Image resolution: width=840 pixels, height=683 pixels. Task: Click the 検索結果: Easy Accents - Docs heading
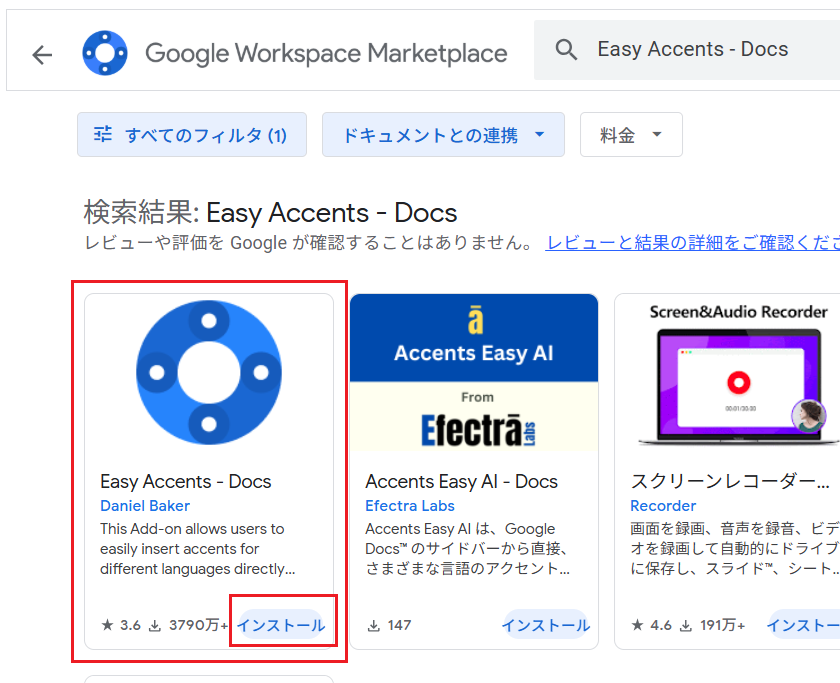click(x=270, y=212)
